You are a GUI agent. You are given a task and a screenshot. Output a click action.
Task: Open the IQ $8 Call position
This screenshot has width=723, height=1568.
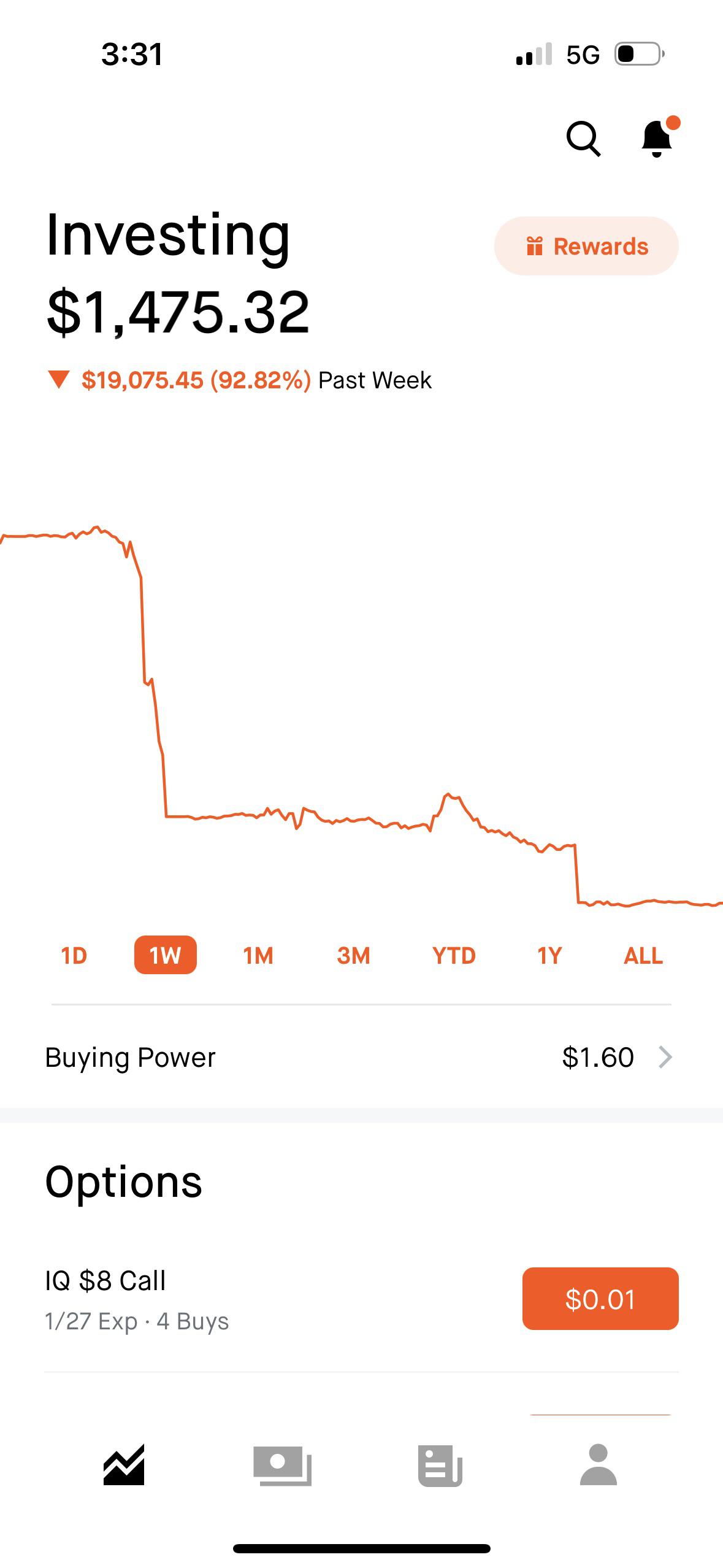(184, 1299)
